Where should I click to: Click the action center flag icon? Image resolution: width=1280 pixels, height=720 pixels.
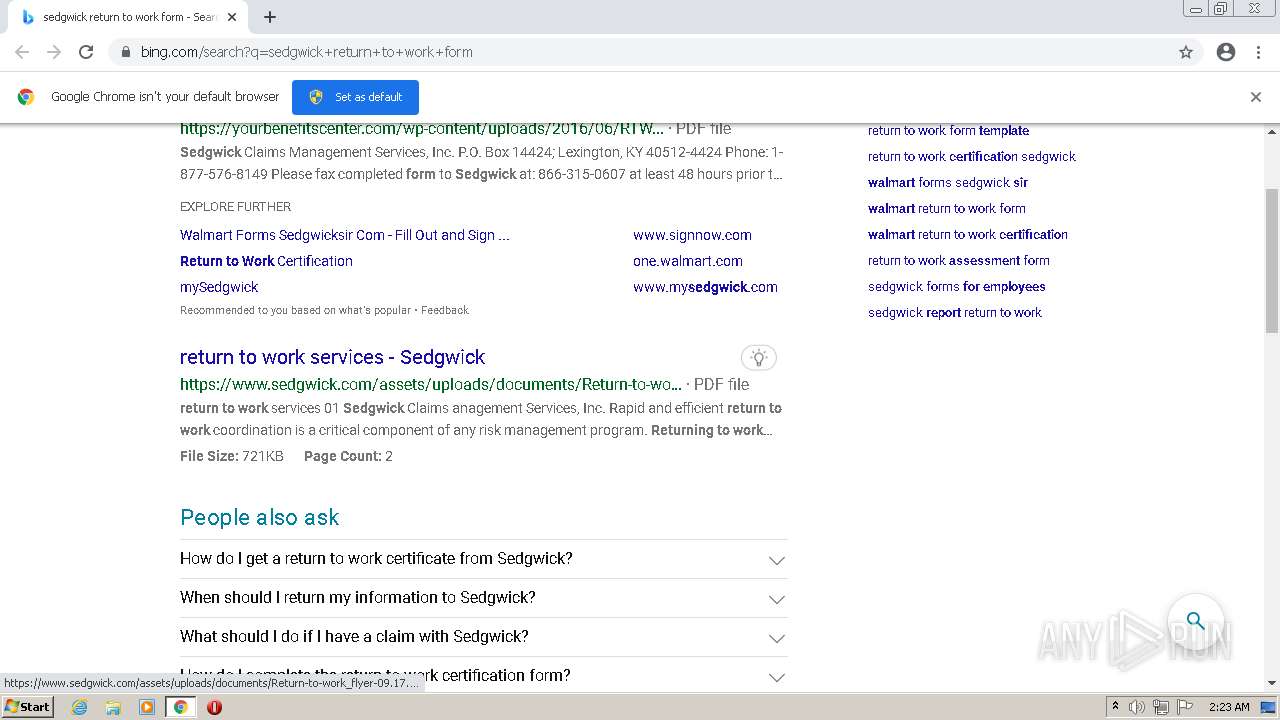(1185, 707)
